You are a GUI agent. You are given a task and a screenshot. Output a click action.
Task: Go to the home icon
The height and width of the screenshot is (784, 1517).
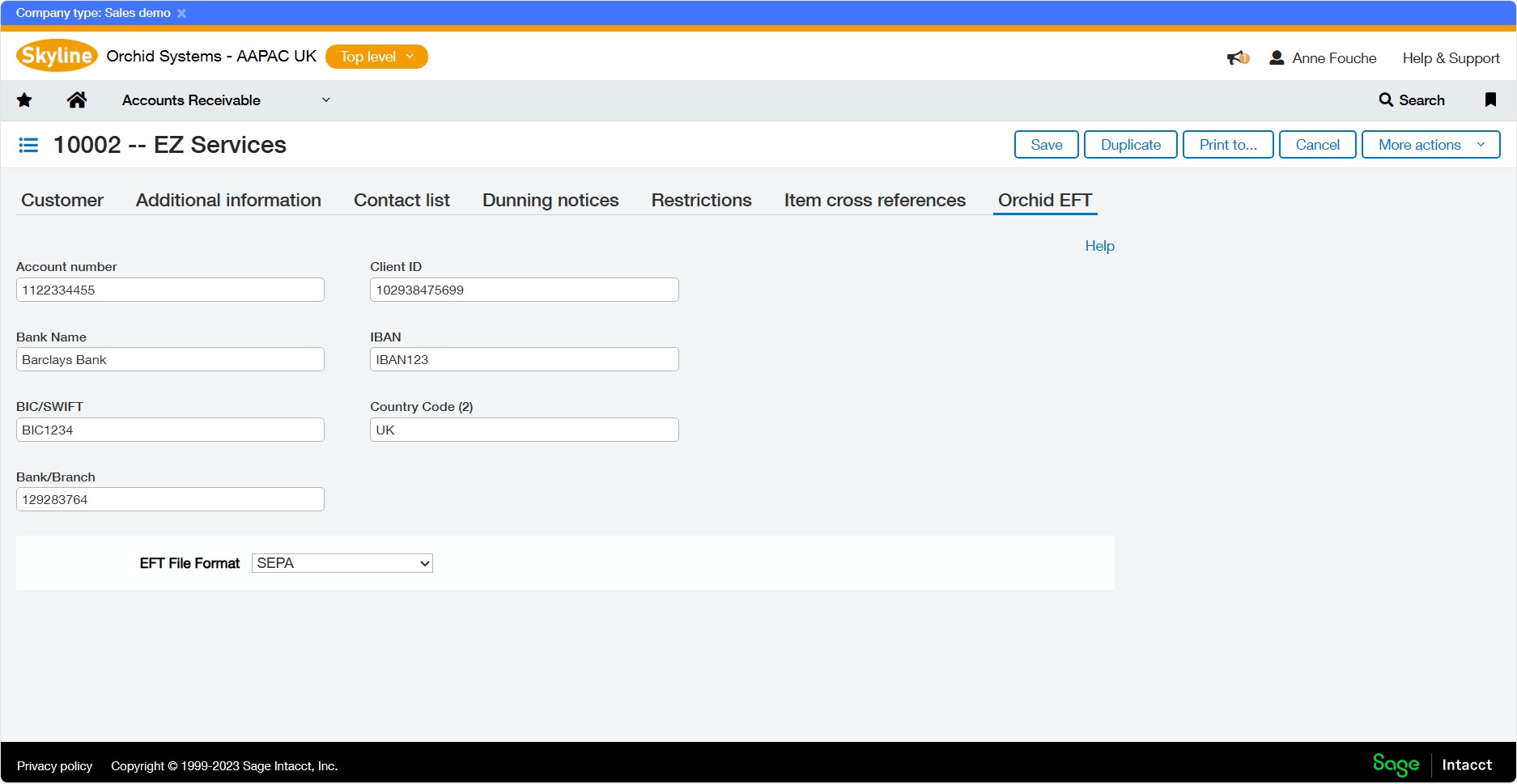(77, 100)
